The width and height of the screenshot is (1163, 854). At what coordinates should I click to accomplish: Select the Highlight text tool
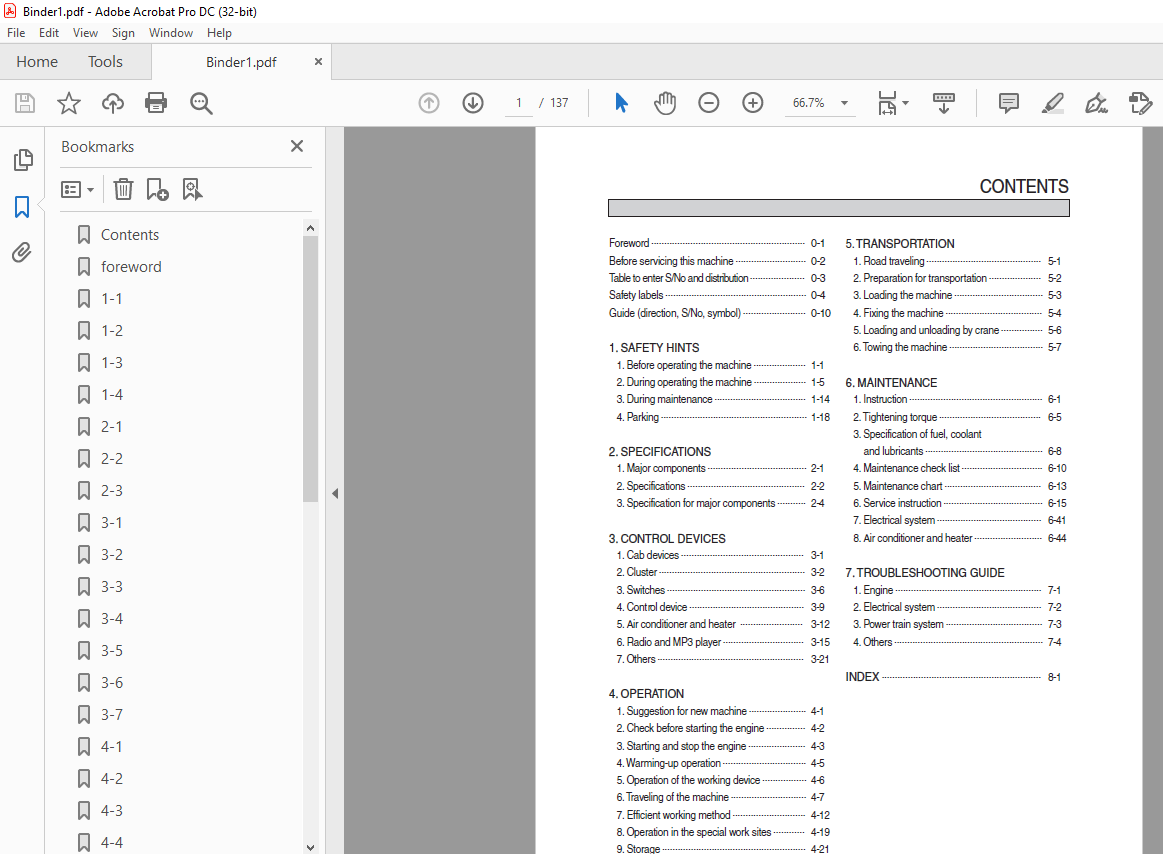(1052, 103)
